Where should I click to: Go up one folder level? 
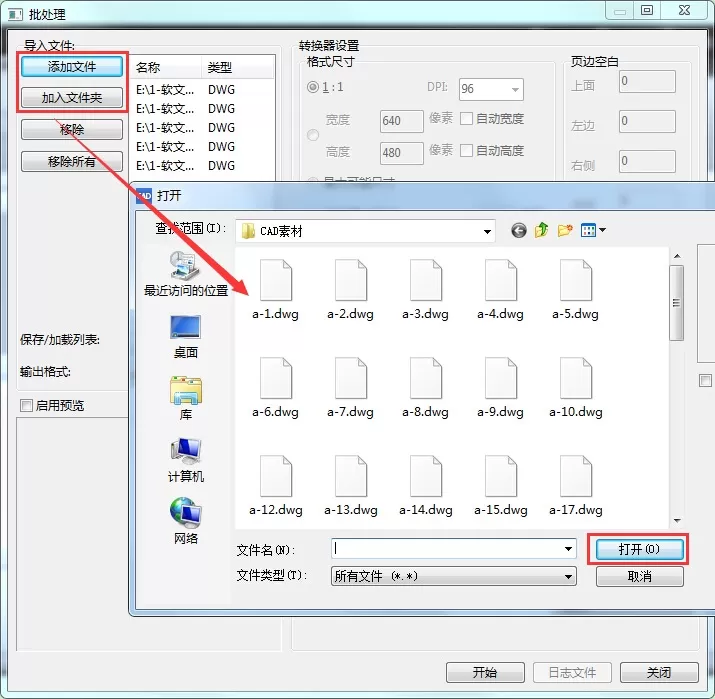click(542, 230)
